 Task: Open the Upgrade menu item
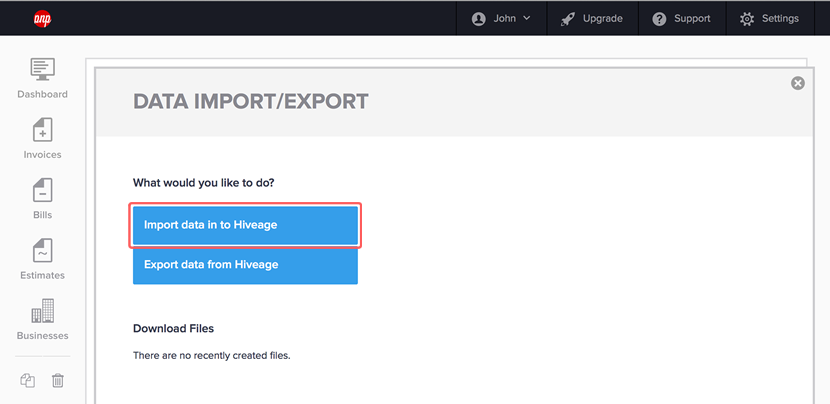592,19
